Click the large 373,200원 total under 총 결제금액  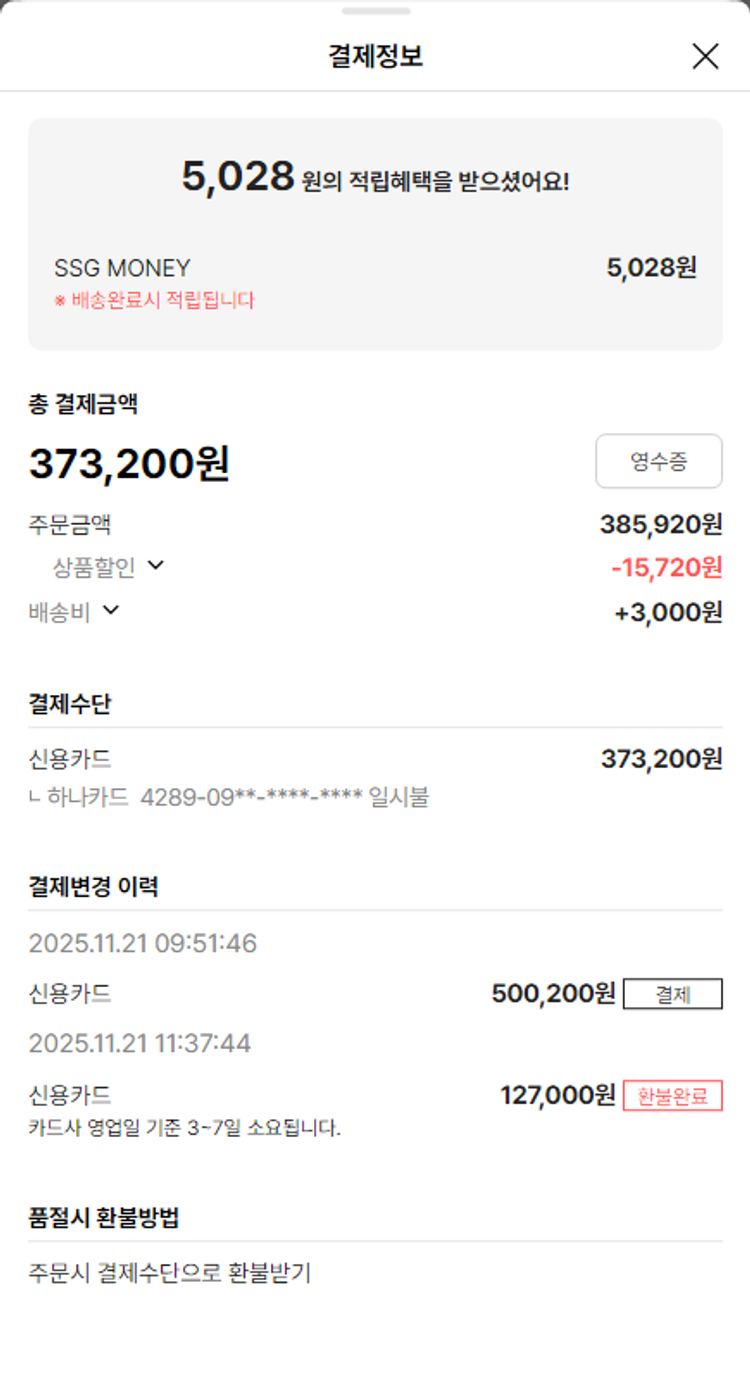tap(129, 464)
